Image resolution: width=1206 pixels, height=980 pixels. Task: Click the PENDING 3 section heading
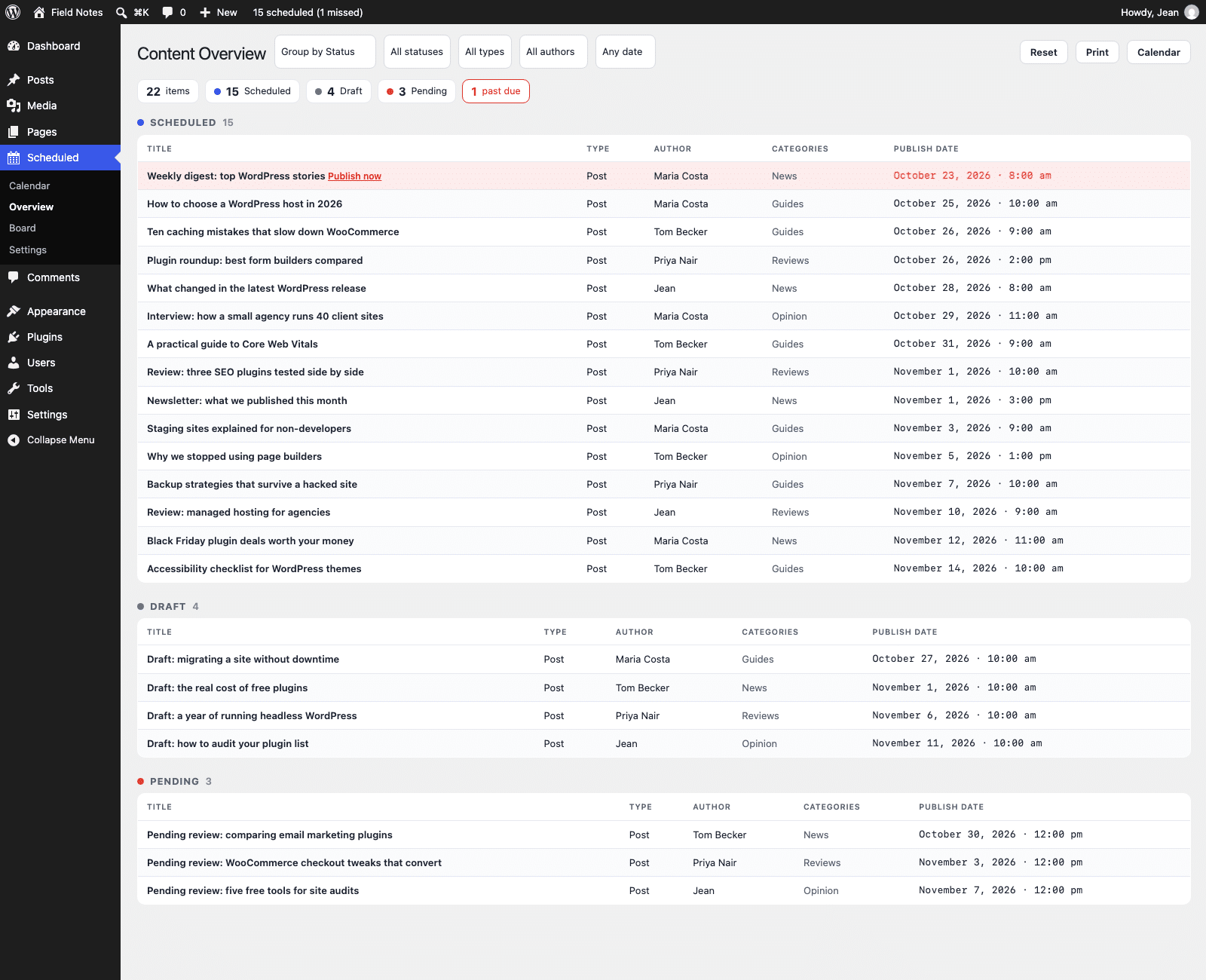175,781
